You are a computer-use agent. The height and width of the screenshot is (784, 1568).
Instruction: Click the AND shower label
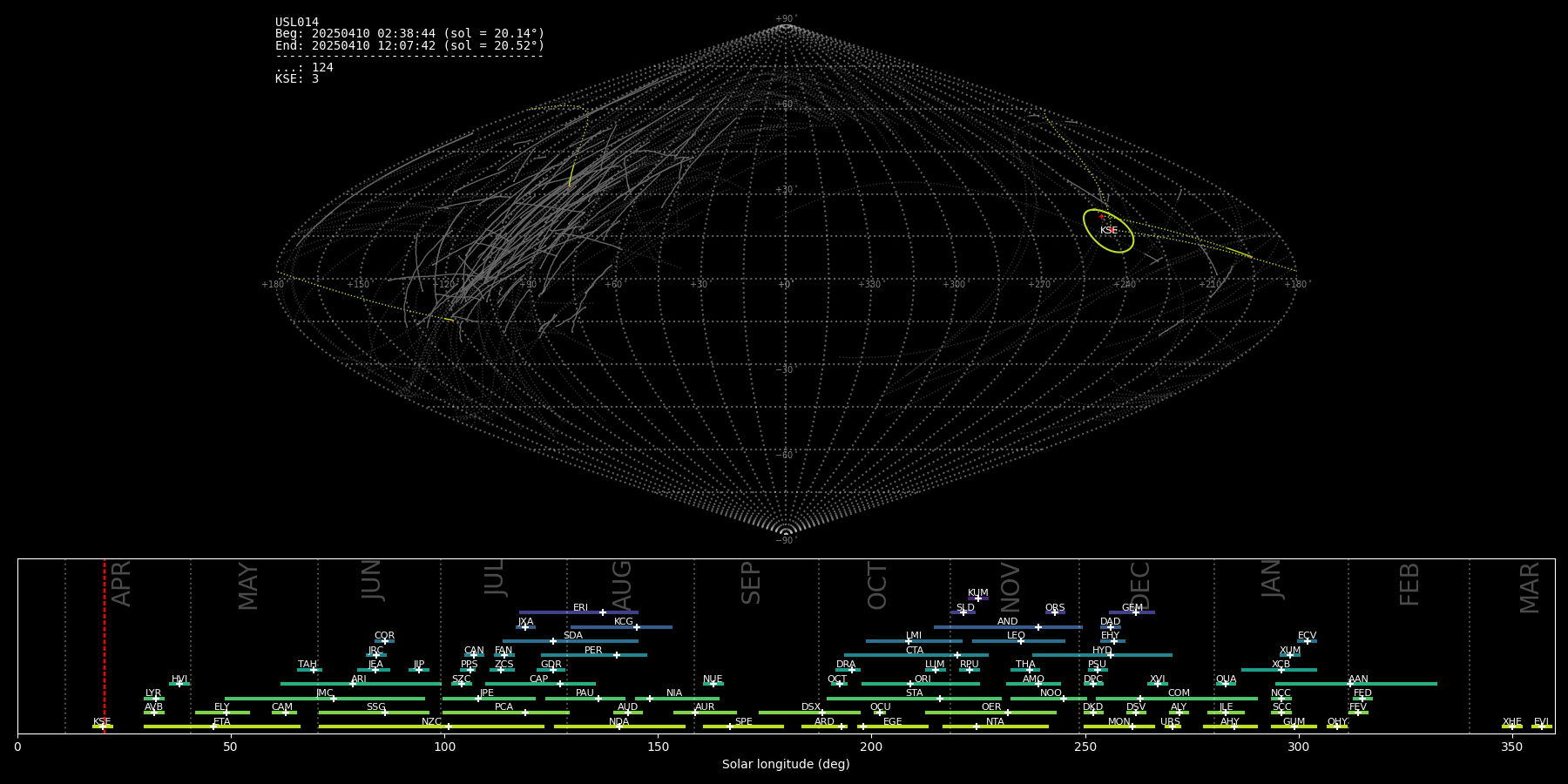1007,622
